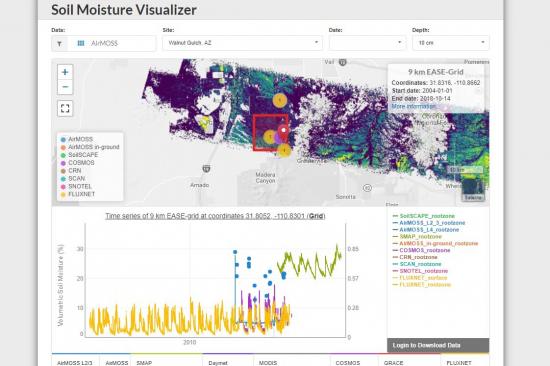Expand the Depth dropdown set to 10 cm
Image resolution: width=550 pixels, height=366 pixels.
pos(450,43)
